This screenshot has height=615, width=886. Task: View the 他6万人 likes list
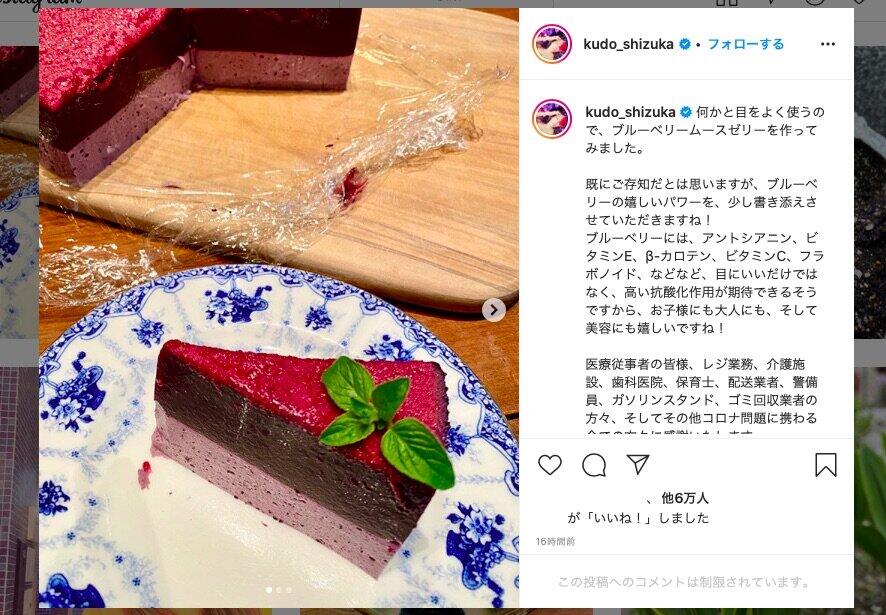(x=684, y=498)
